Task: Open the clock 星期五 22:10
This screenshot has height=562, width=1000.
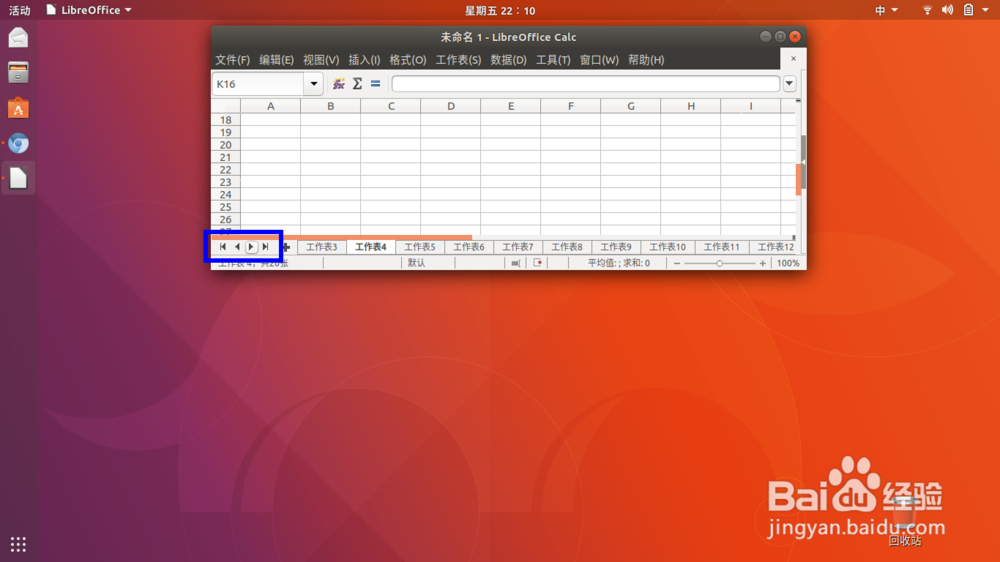Action: 500,10
